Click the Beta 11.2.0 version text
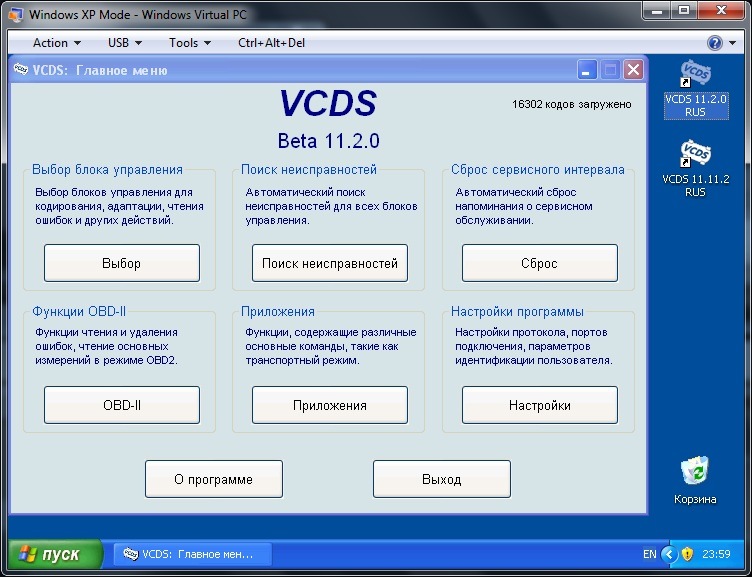The image size is (752, 577). pos(329,141)
